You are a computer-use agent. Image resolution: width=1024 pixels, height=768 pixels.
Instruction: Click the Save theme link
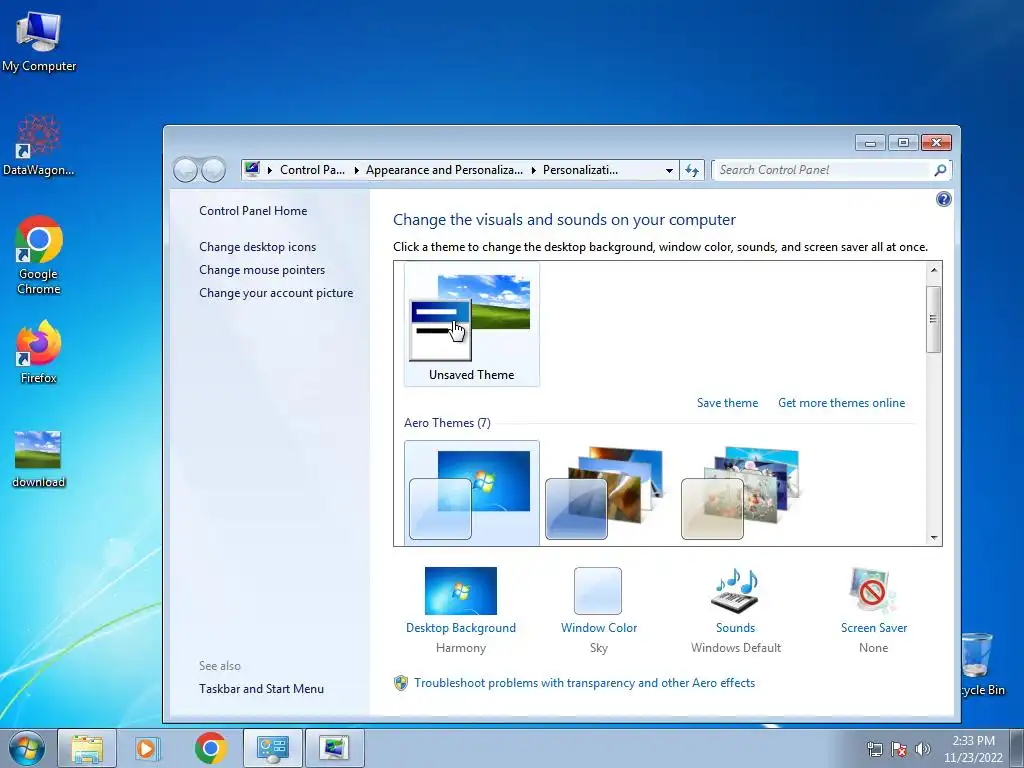(728, 403)
